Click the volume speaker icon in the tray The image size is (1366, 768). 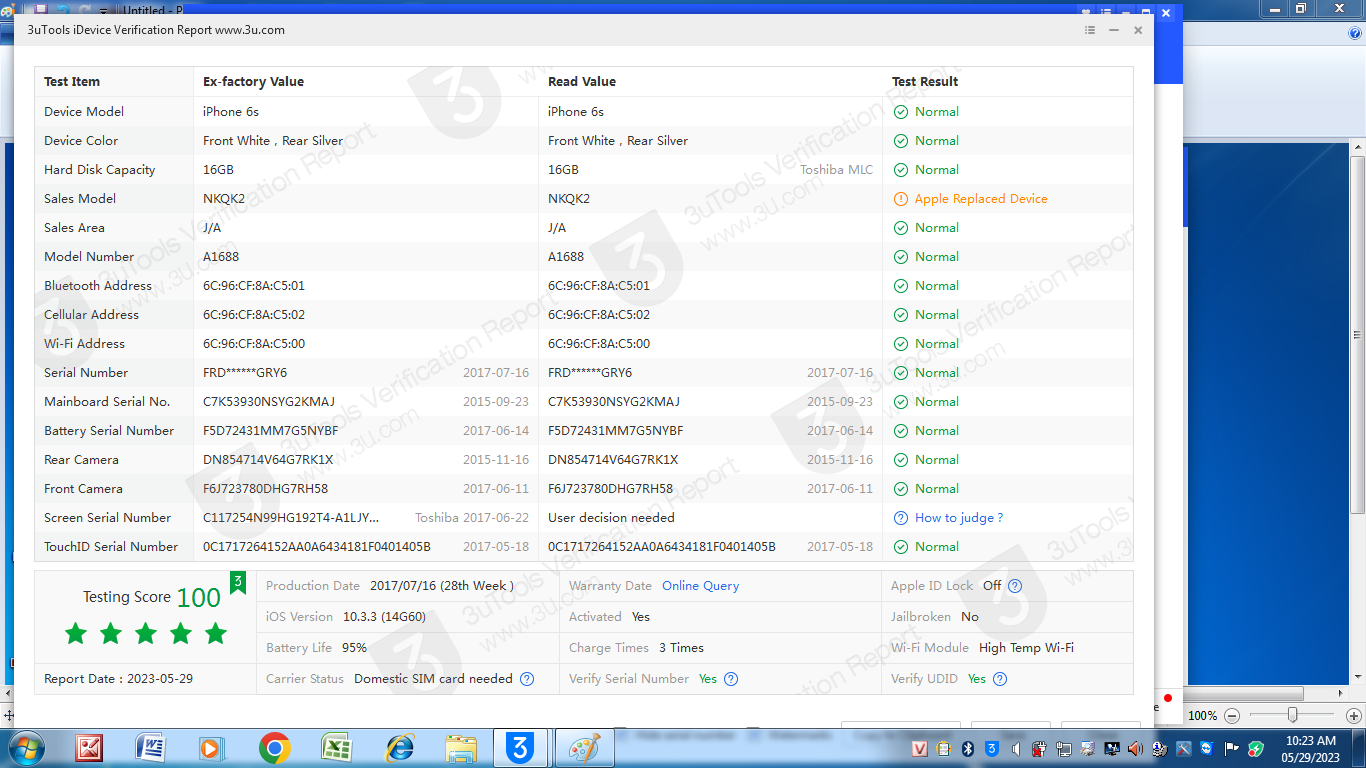coord(1135,749)
